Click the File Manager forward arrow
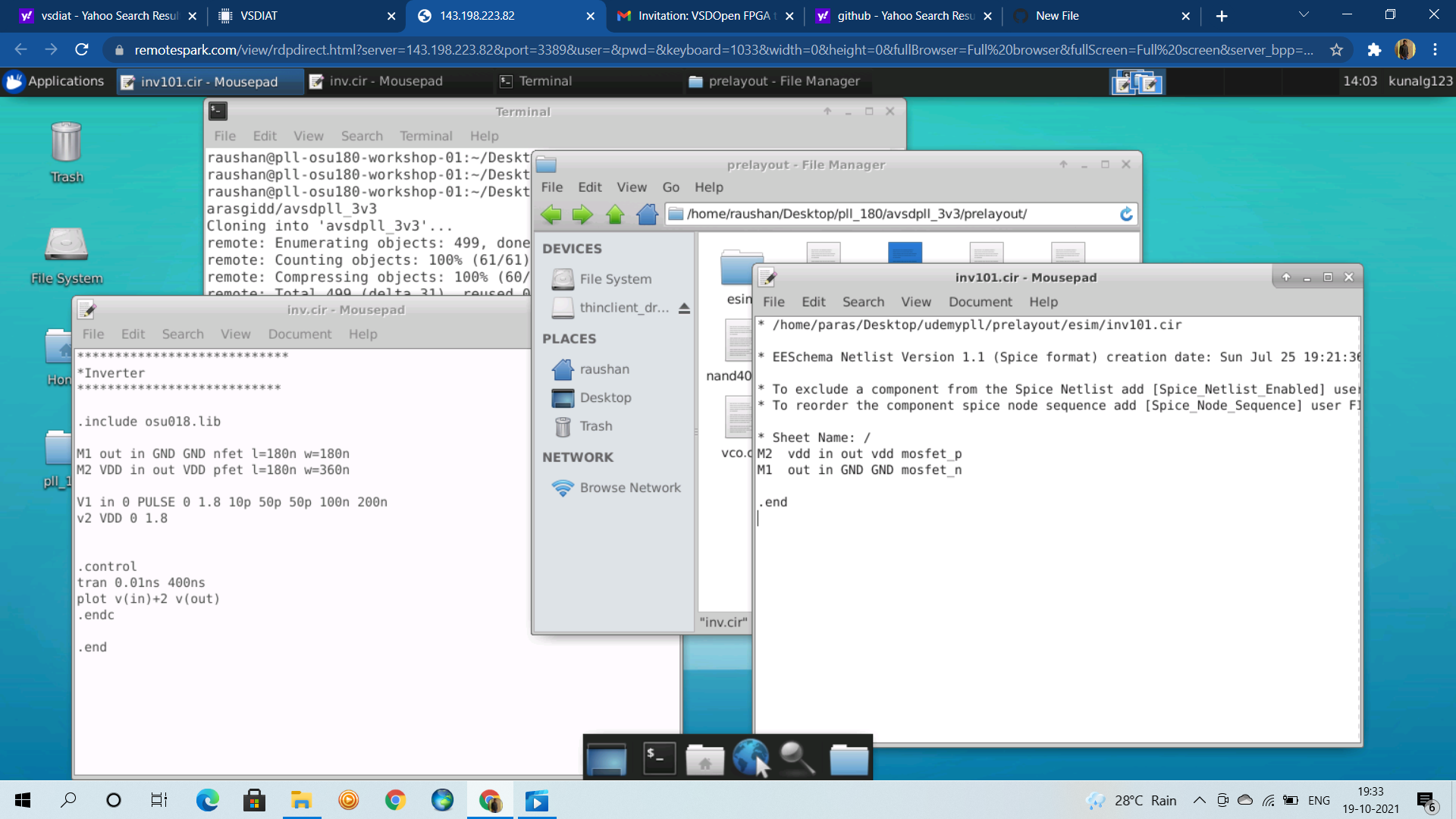This screenshot has width=1456, height=819. click(x=582, y=215)
